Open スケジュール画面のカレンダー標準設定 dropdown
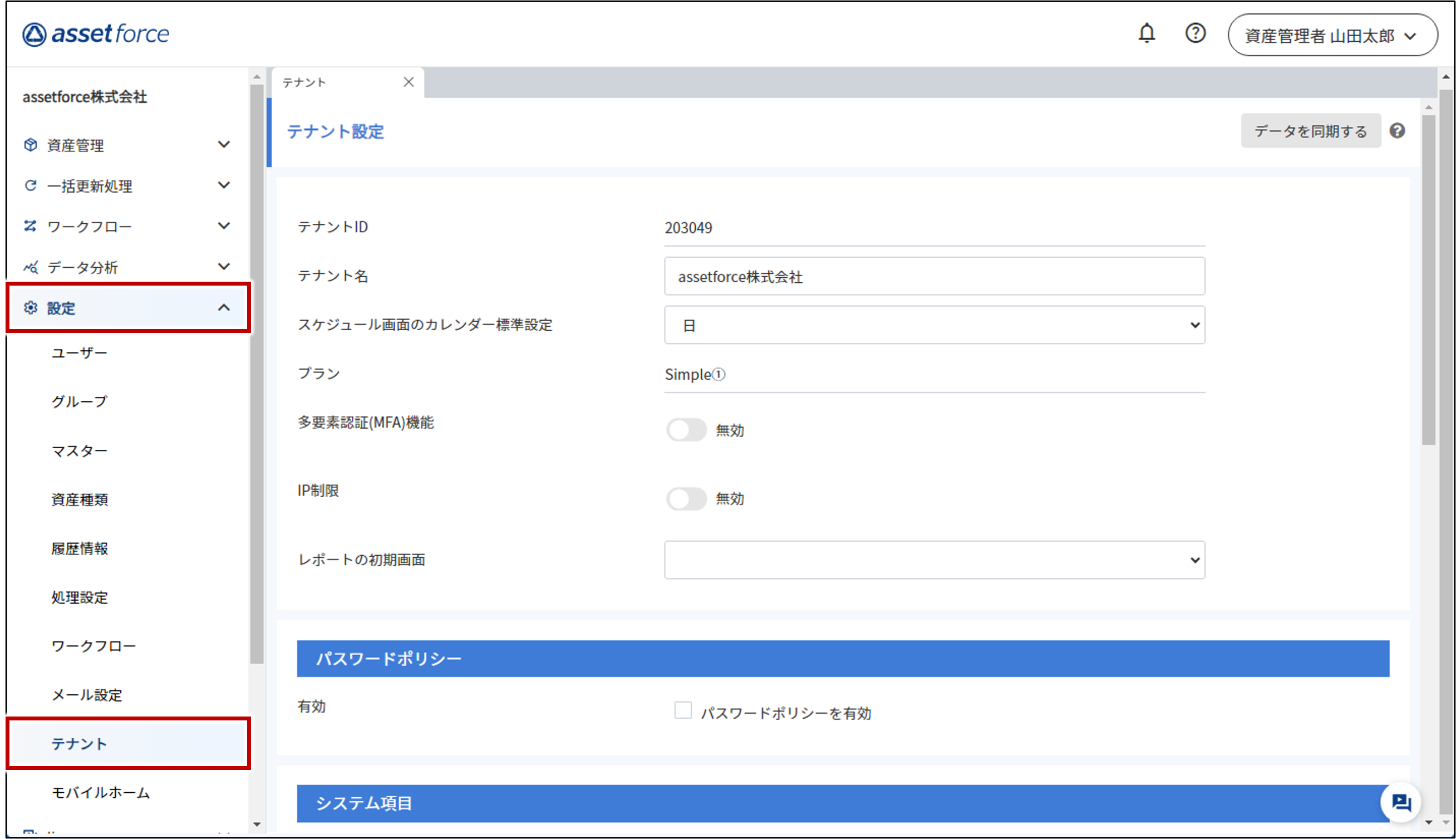The image size is (1456, 839). [934, 325]
